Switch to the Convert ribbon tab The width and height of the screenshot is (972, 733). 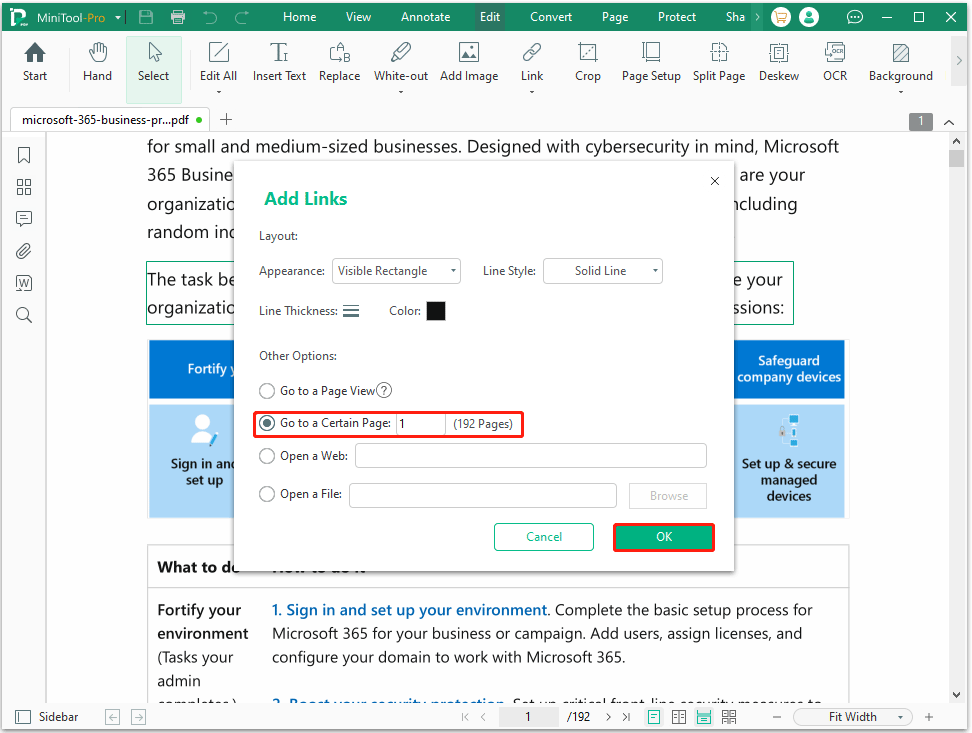[x=550, y=16]
